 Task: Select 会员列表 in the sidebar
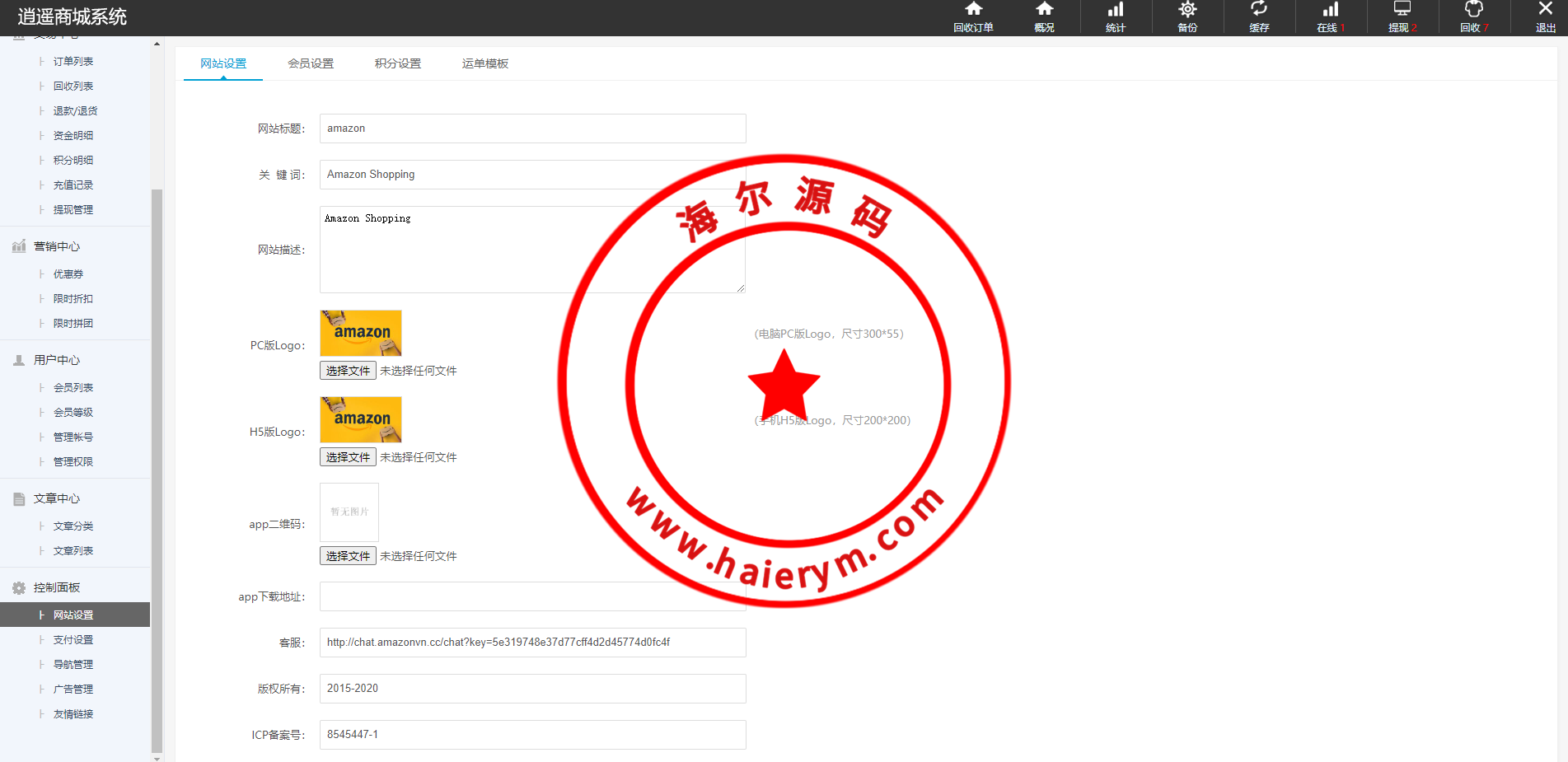point(73,387)
